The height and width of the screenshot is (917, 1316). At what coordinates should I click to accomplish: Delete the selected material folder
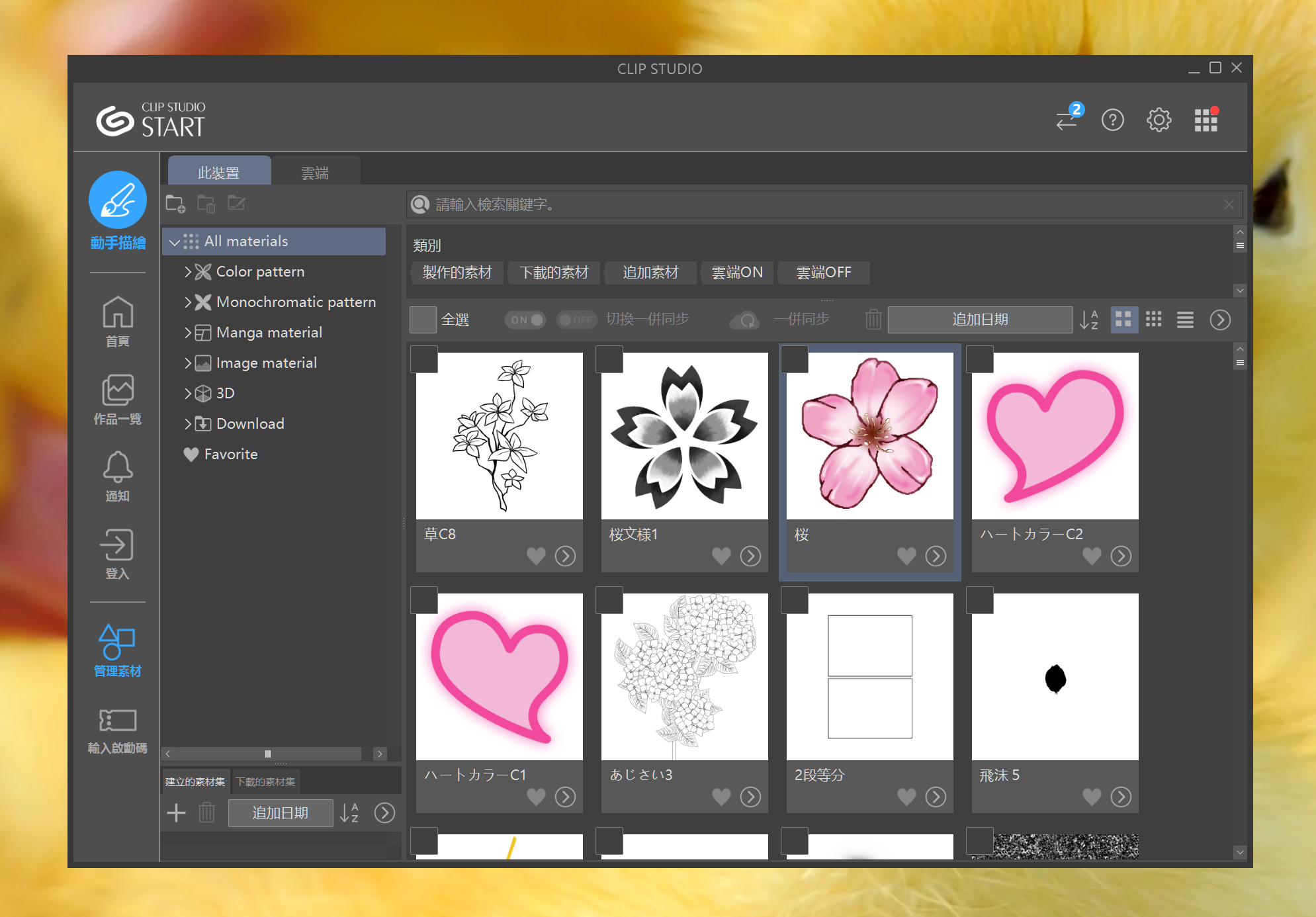(x=206, y=204)
